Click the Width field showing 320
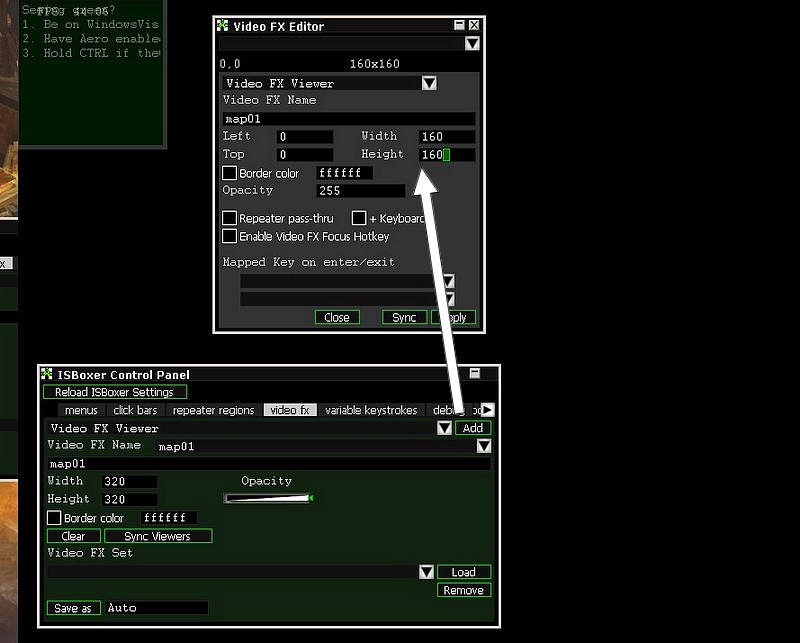Viewport: 800px width, 643px height. click(130, 481)
